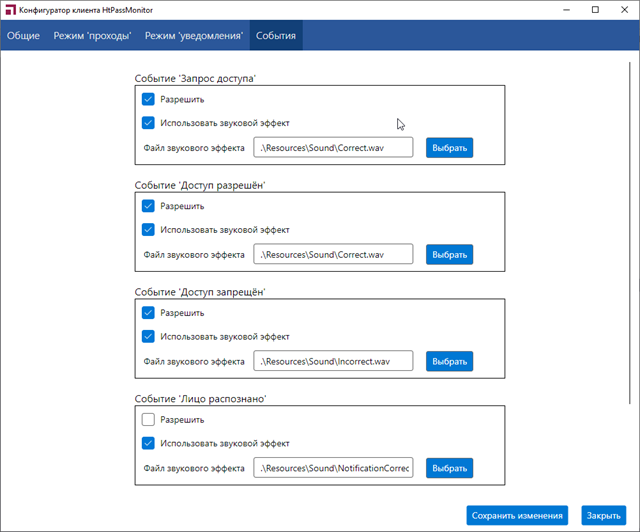Uncheck 'Разрешить' for event 'Доступ разрешён'
The width and height of the screenshot is (640, 532).
(x=148, y=206)
